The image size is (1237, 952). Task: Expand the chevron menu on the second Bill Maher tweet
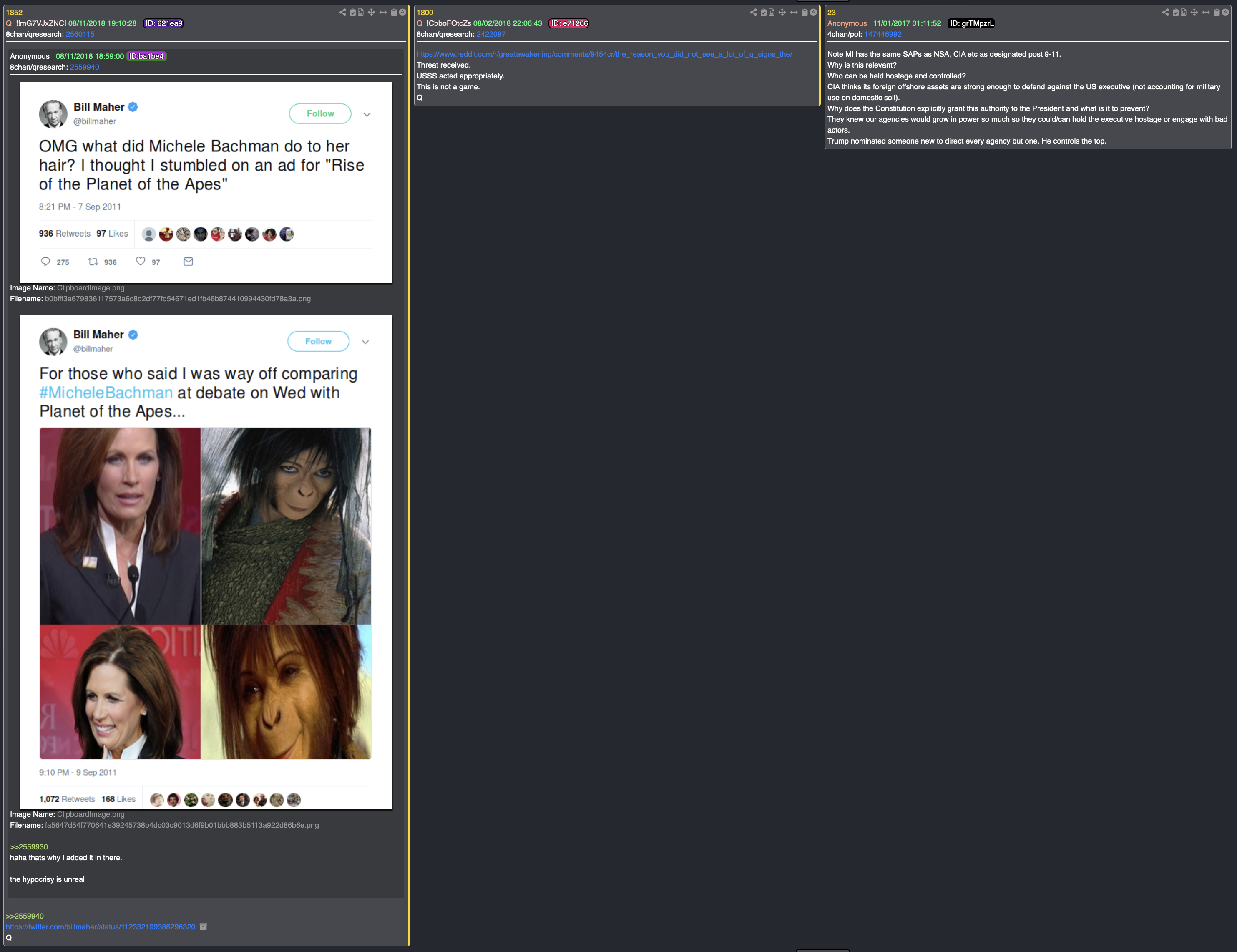coord(366,342)
